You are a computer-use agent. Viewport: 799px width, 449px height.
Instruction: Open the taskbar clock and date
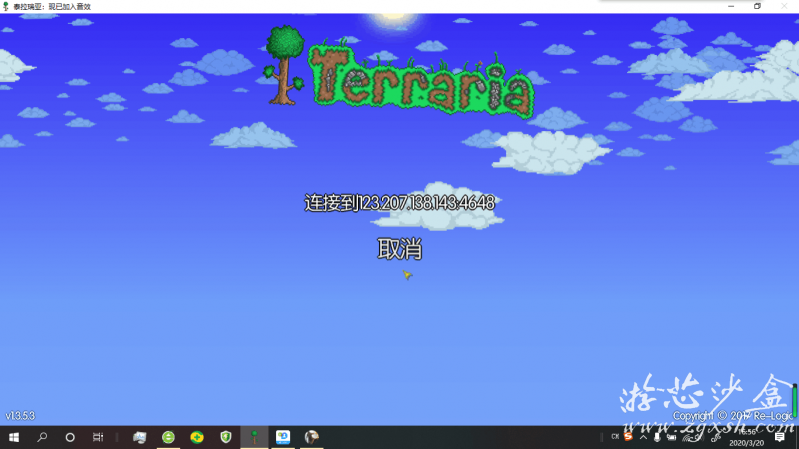click(x=749, y=437)
